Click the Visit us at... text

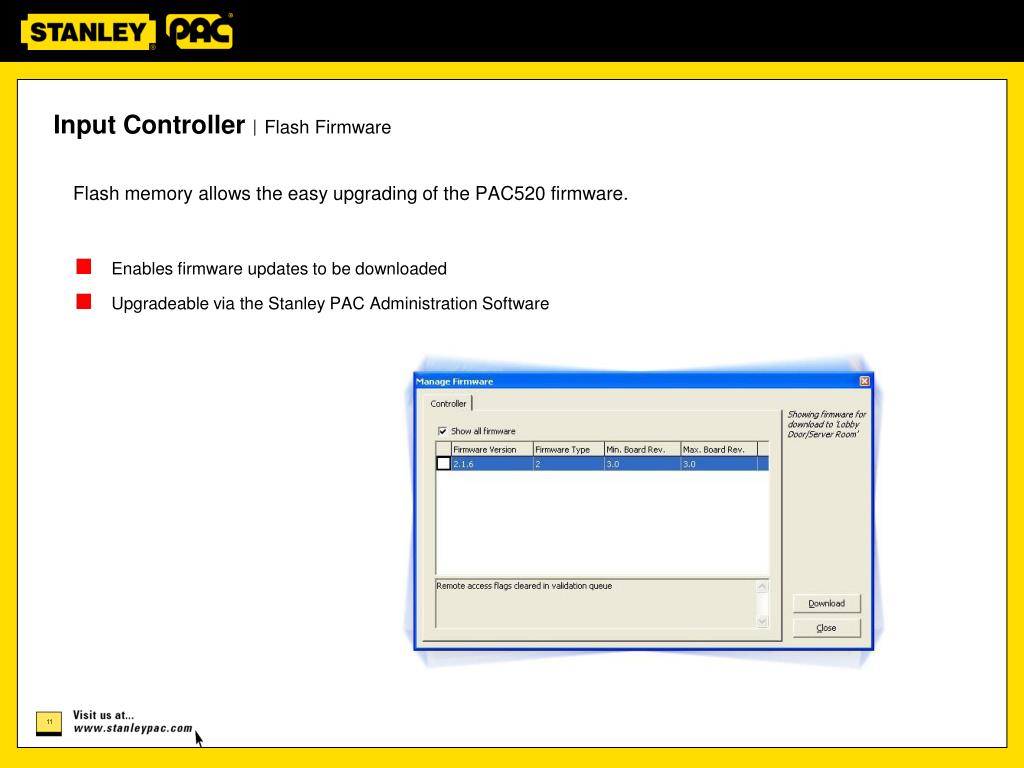coord(103,715)
